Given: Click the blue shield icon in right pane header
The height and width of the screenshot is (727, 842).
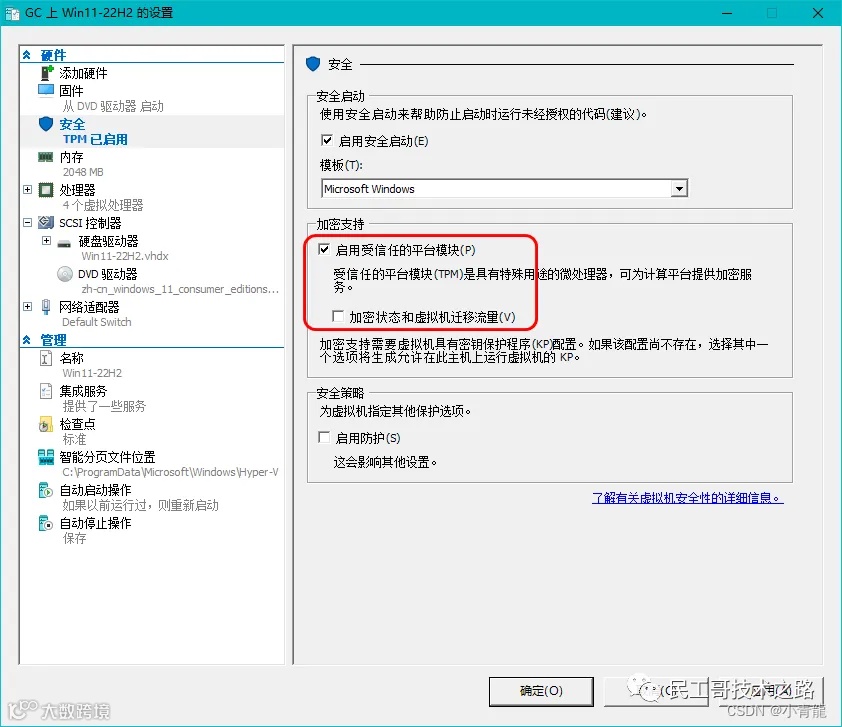Looking at the screenshot, I should point(313,64).
